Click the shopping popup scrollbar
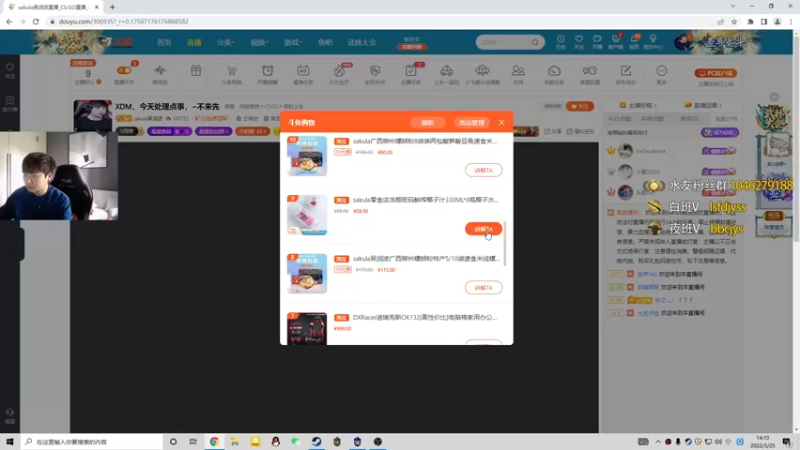The height and width of the screenshot is (450, 800). pos(505,243)
